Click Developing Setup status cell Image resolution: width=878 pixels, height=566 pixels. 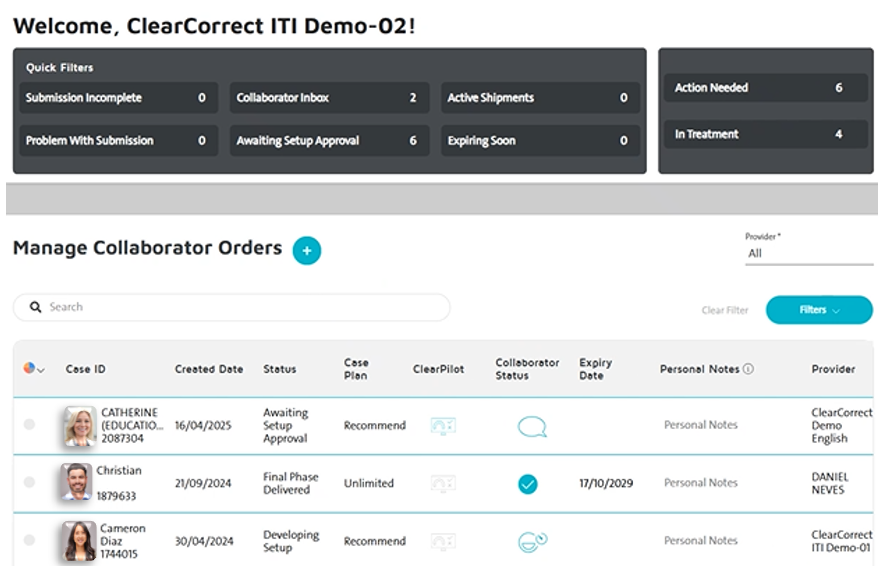coord(291,541)
